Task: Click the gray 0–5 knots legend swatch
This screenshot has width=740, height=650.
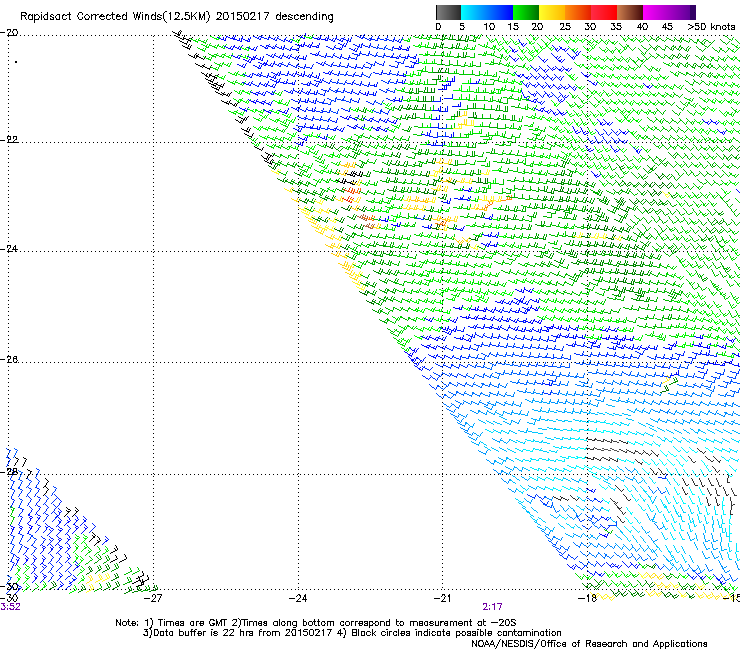Action: pyautogui.click(x=448, y=12)
